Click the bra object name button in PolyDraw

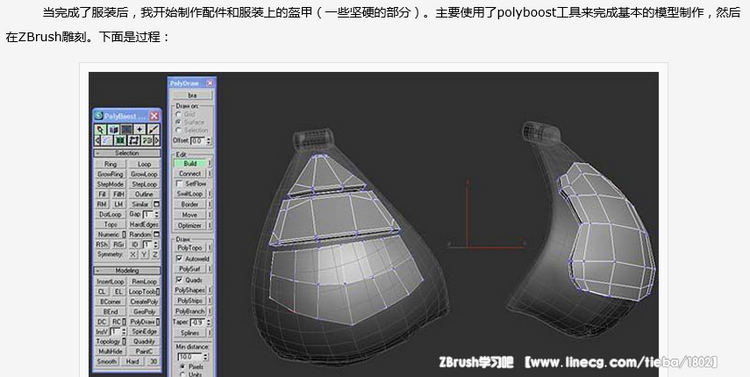pyautogui.click(x=192, y=96)
